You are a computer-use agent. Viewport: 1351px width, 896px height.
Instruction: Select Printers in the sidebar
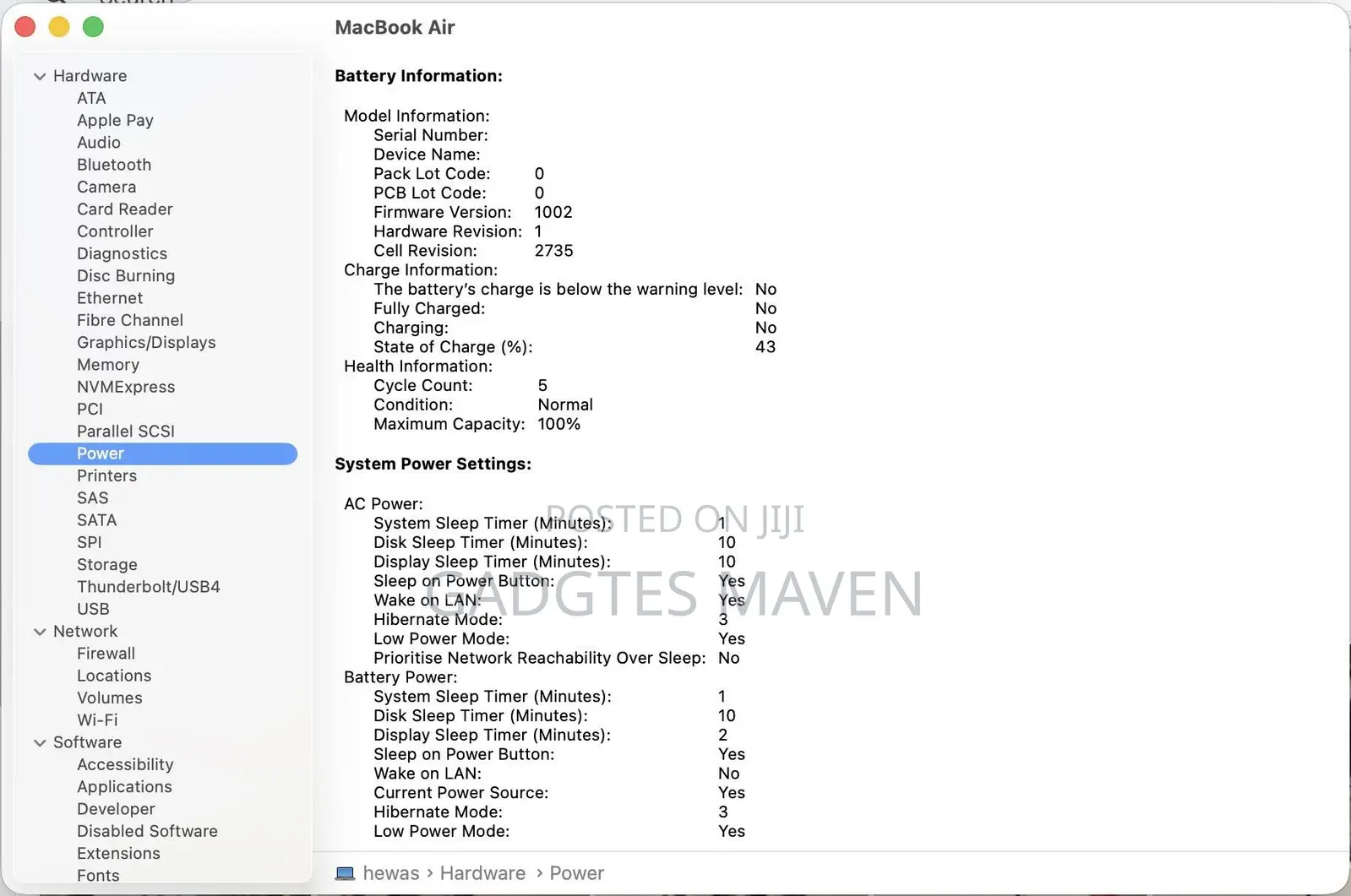106,475
